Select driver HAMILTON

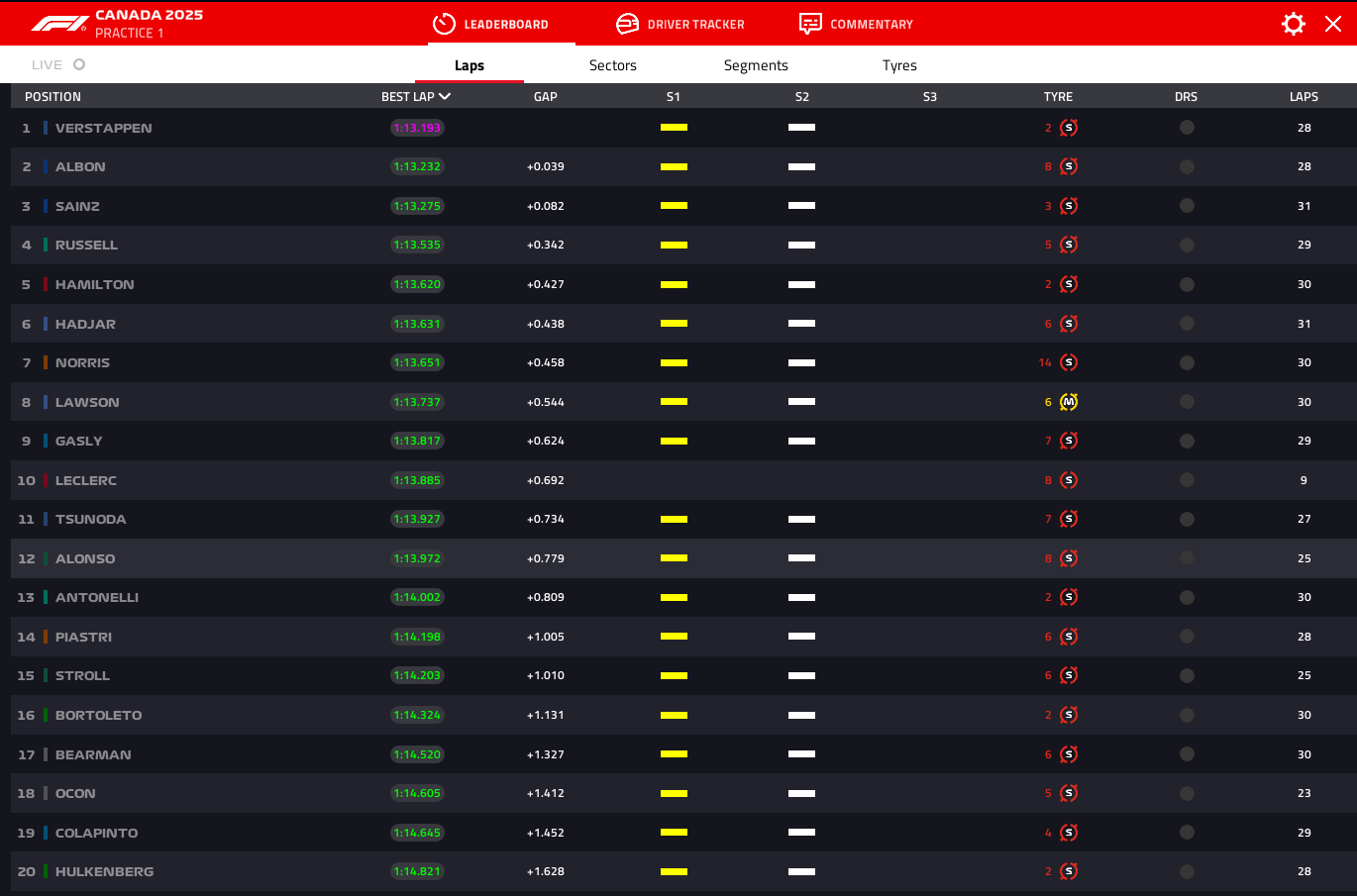click(x=95, y=284)
